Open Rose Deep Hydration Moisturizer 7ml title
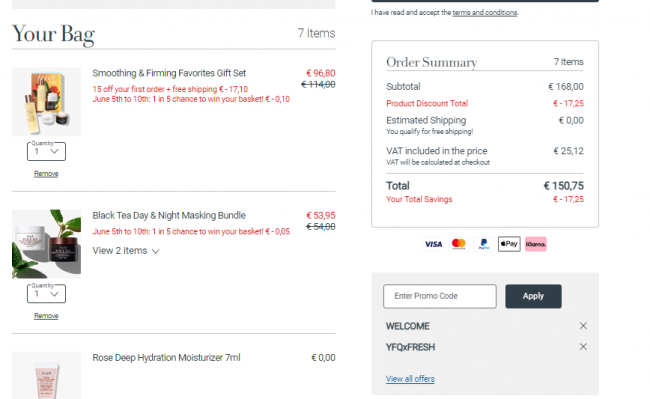 (x=166, y=358)
